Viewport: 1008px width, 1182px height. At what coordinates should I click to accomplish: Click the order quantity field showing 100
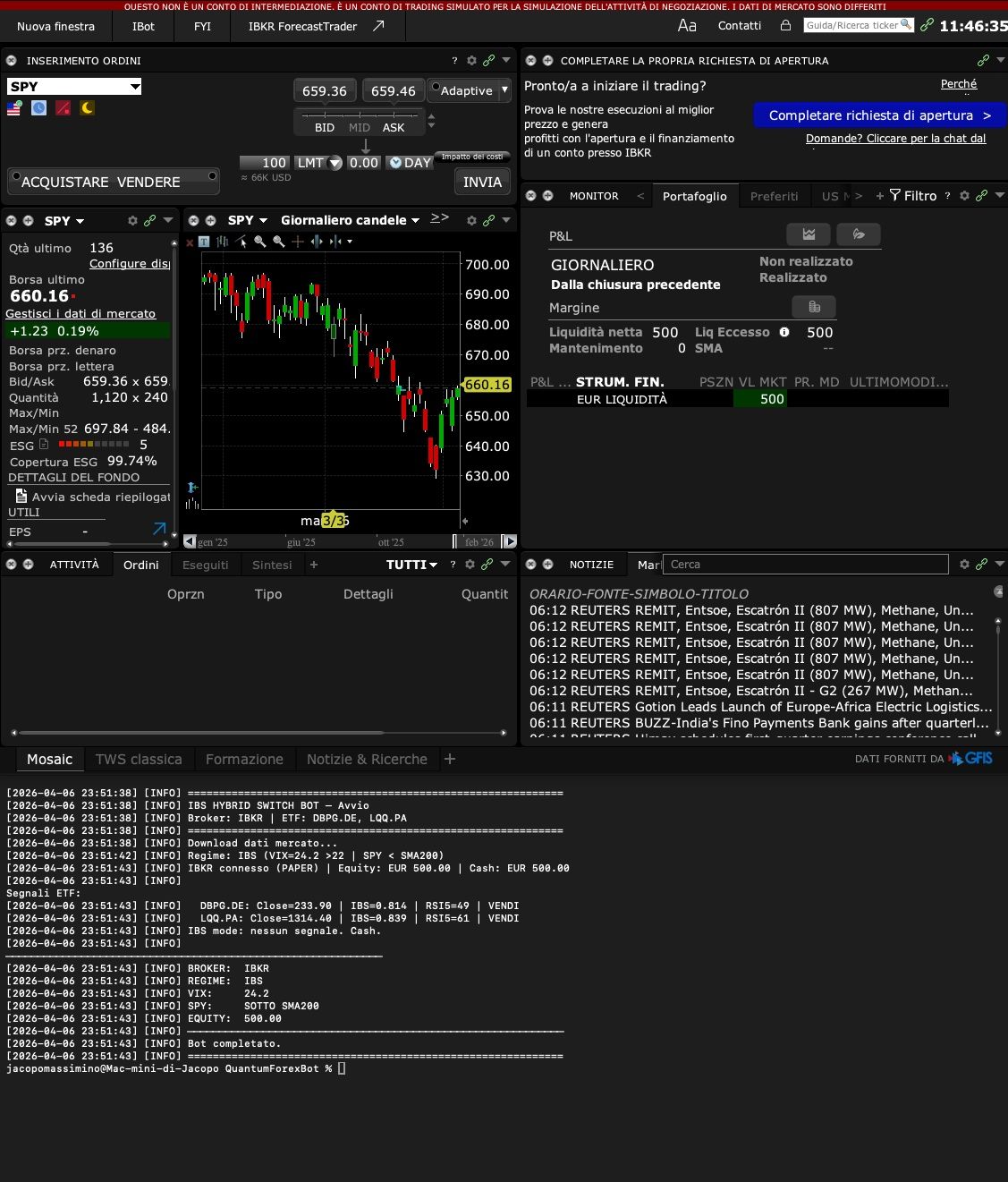pos(264,163)
